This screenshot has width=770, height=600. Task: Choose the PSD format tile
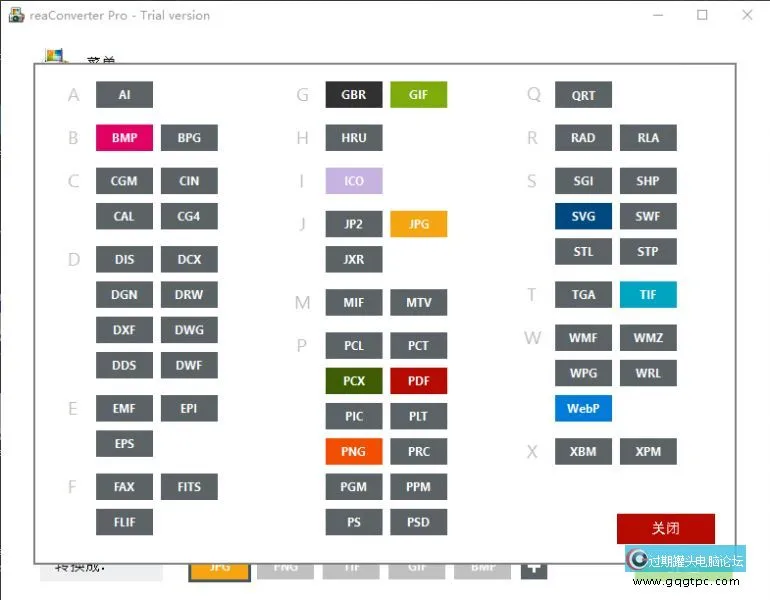pyautogui.click(x=418, y=522)
